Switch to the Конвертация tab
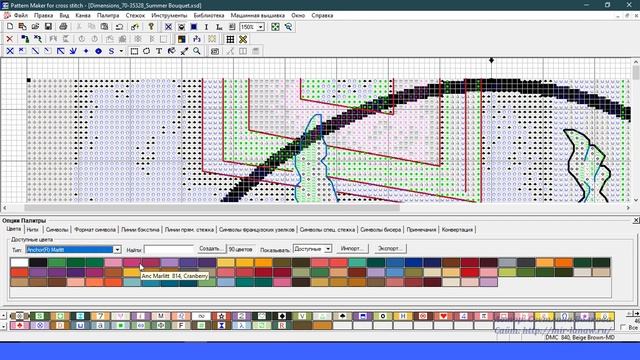This screenshot has width=640, height=360. pyautogui.click(x=457, y=230)
